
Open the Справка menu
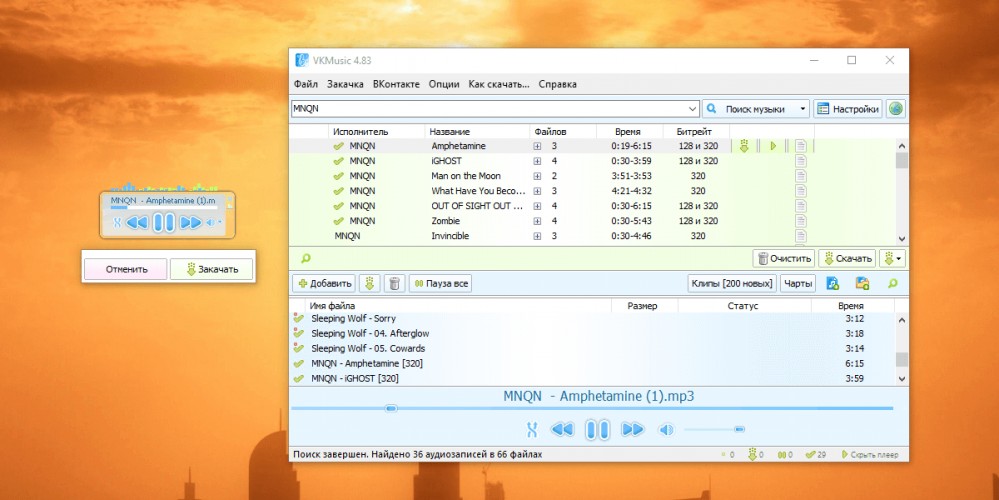coord(557,84)
